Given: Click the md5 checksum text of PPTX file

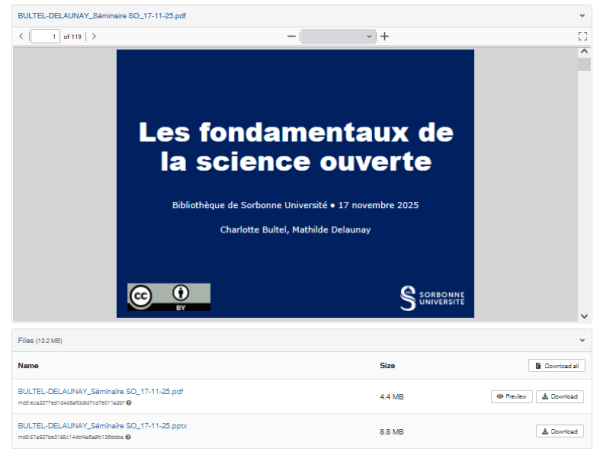Looking at the screenshot, I should click(71, 437).
